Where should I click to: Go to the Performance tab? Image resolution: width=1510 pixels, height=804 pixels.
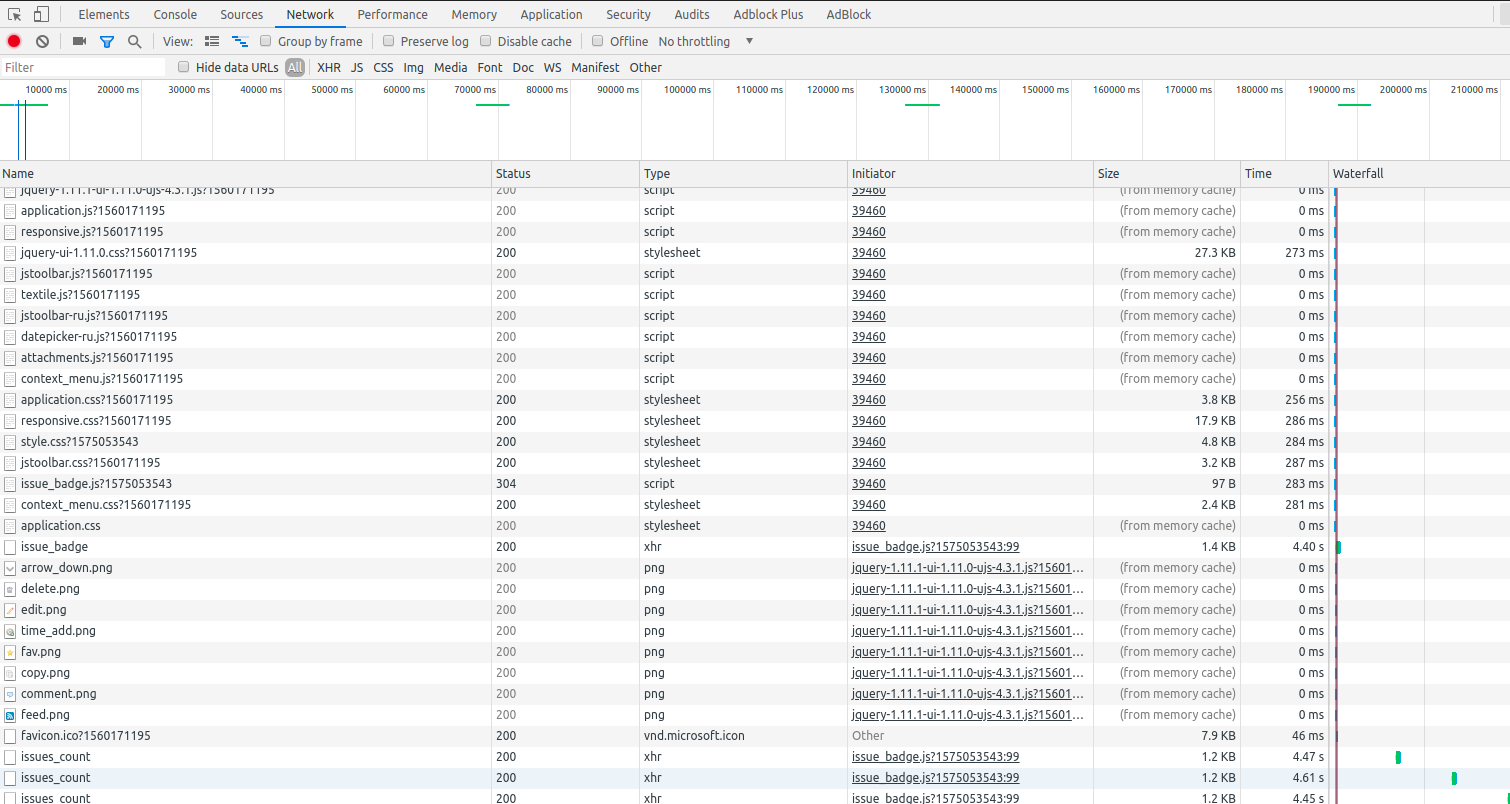pos(392,14)
